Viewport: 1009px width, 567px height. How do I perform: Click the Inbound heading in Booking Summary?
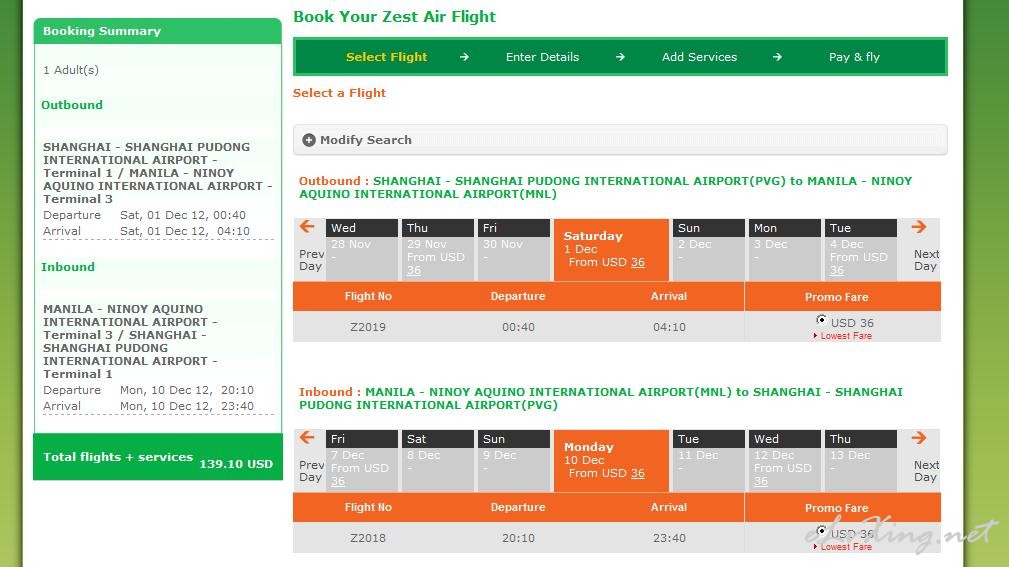68,267
